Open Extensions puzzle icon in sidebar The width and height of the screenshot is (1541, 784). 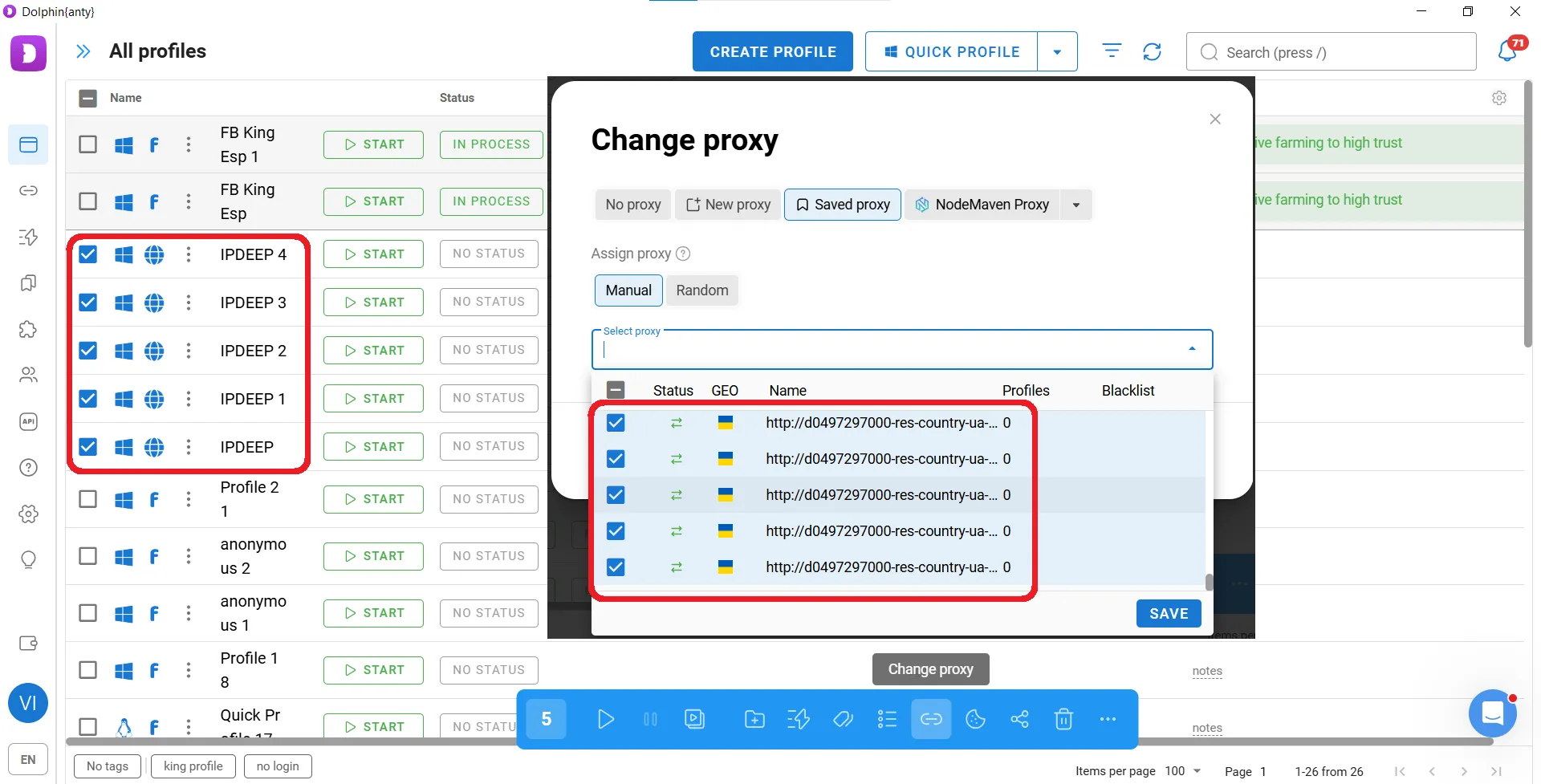point(28,329)
